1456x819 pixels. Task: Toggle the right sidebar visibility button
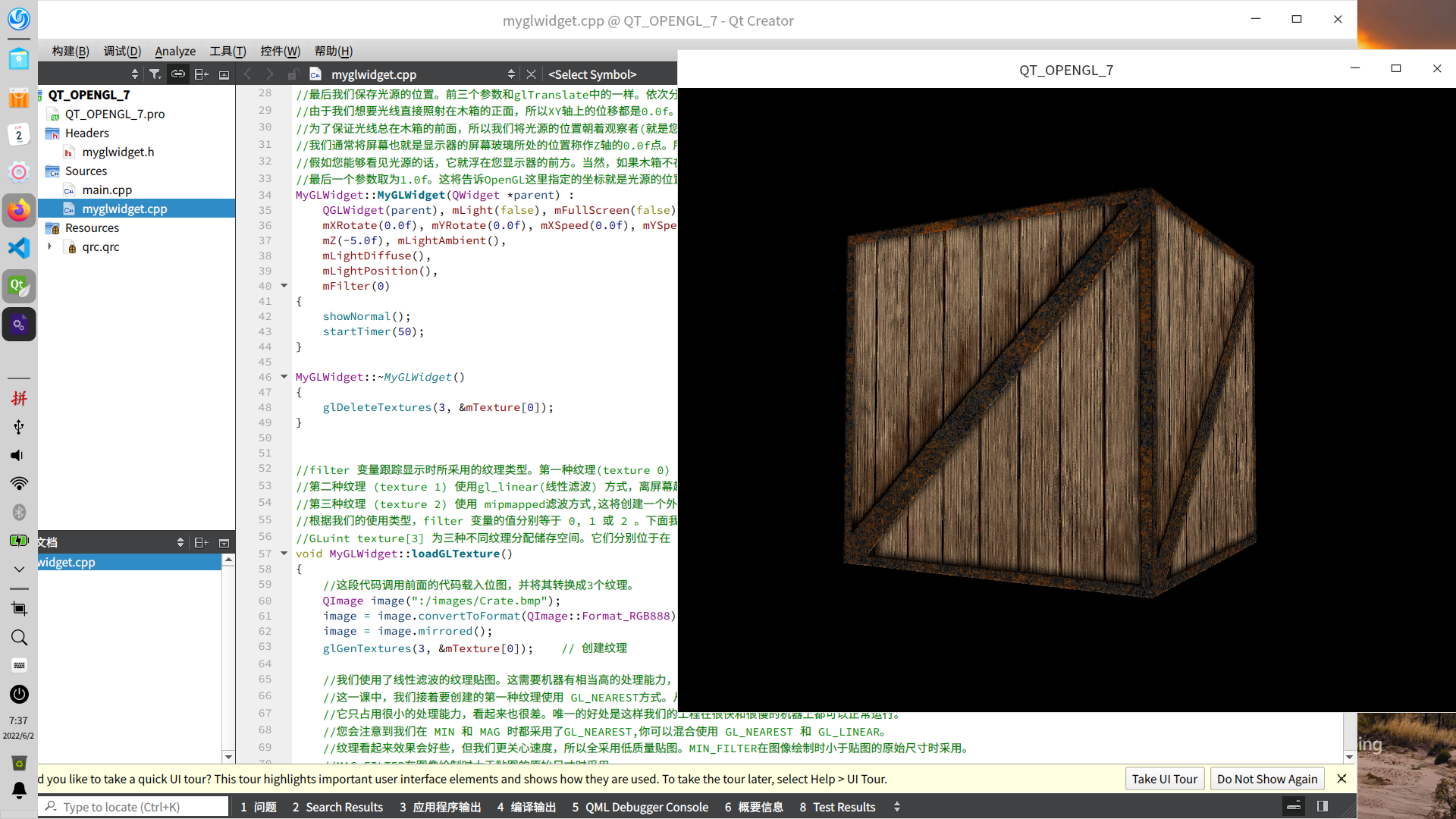pyautogui.click(x=1323, y=806)
